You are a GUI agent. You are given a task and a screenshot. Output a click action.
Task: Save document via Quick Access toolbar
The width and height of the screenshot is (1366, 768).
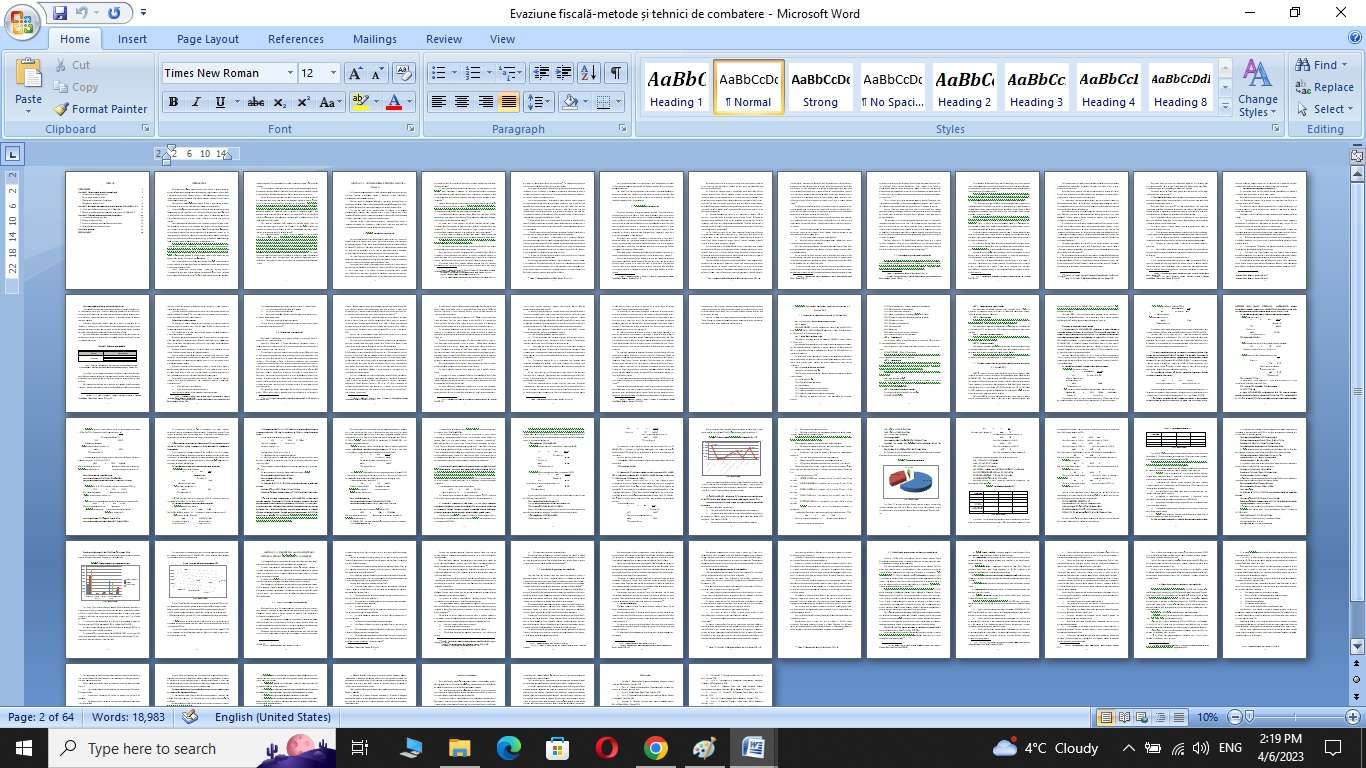[60, 13]
